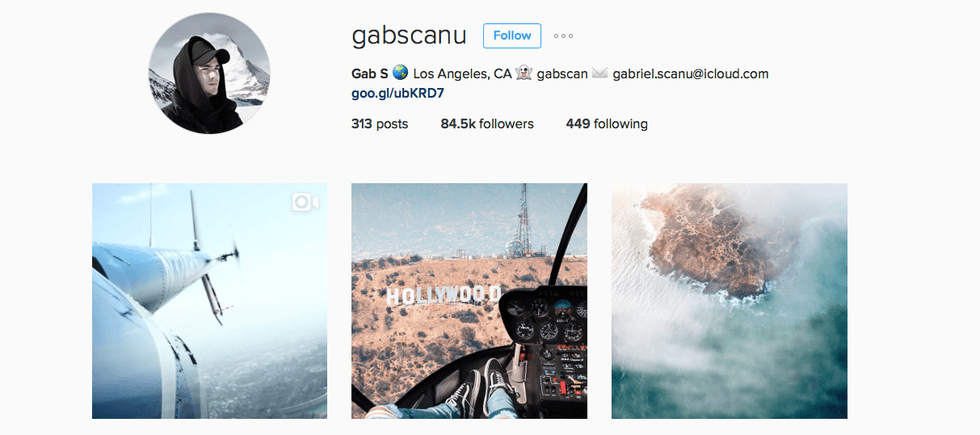
Task: Open the aerial cloudy coastline photo
Action: 729,301
